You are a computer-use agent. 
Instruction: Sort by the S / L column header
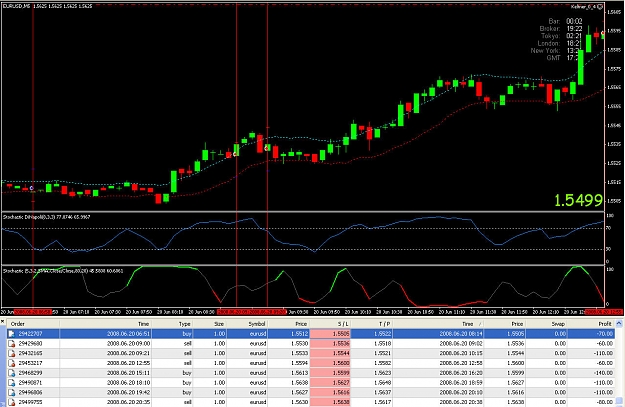330,324
